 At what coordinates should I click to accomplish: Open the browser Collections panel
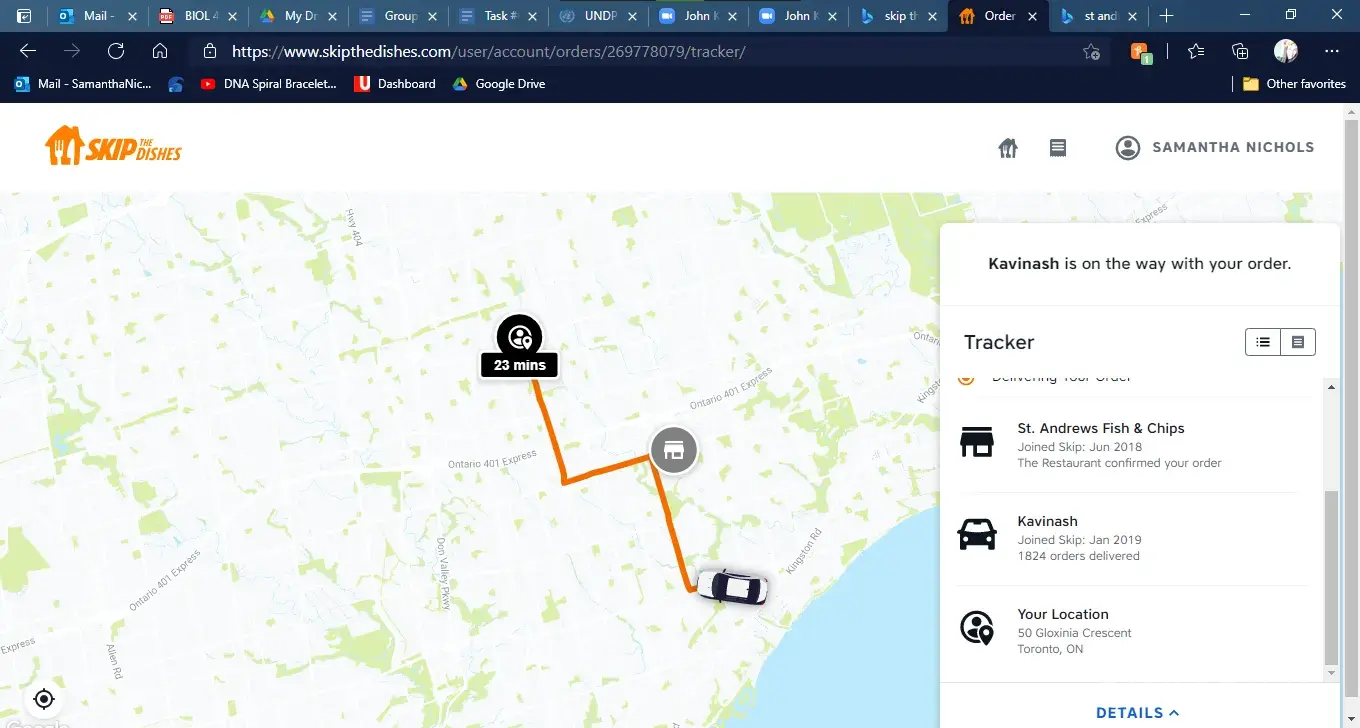1241,52
